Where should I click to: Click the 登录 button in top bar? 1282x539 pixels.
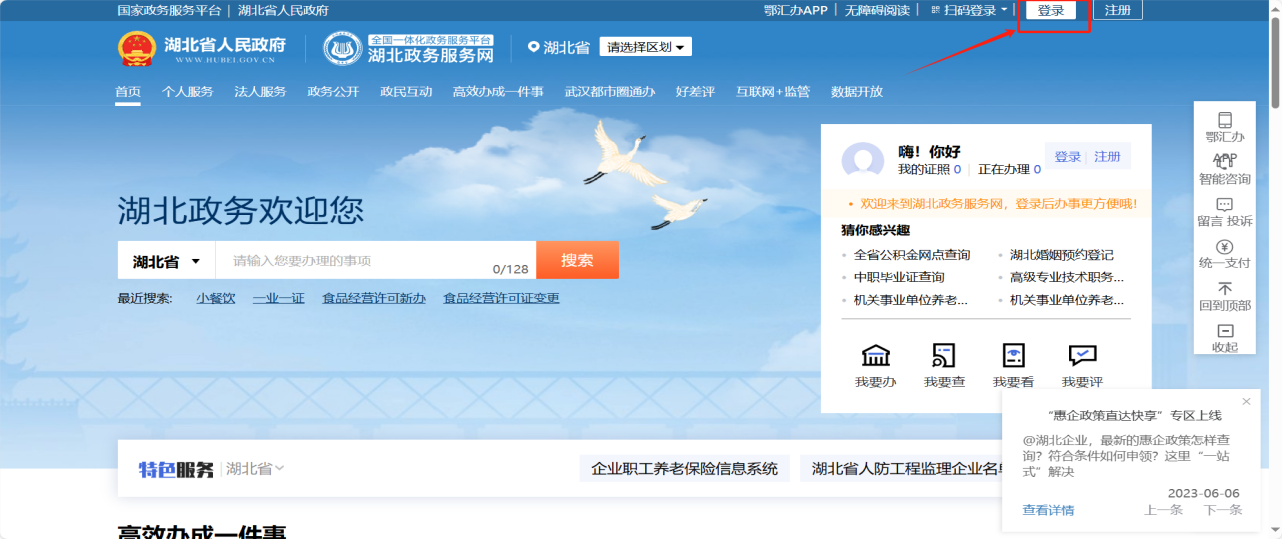point(1050,10)
